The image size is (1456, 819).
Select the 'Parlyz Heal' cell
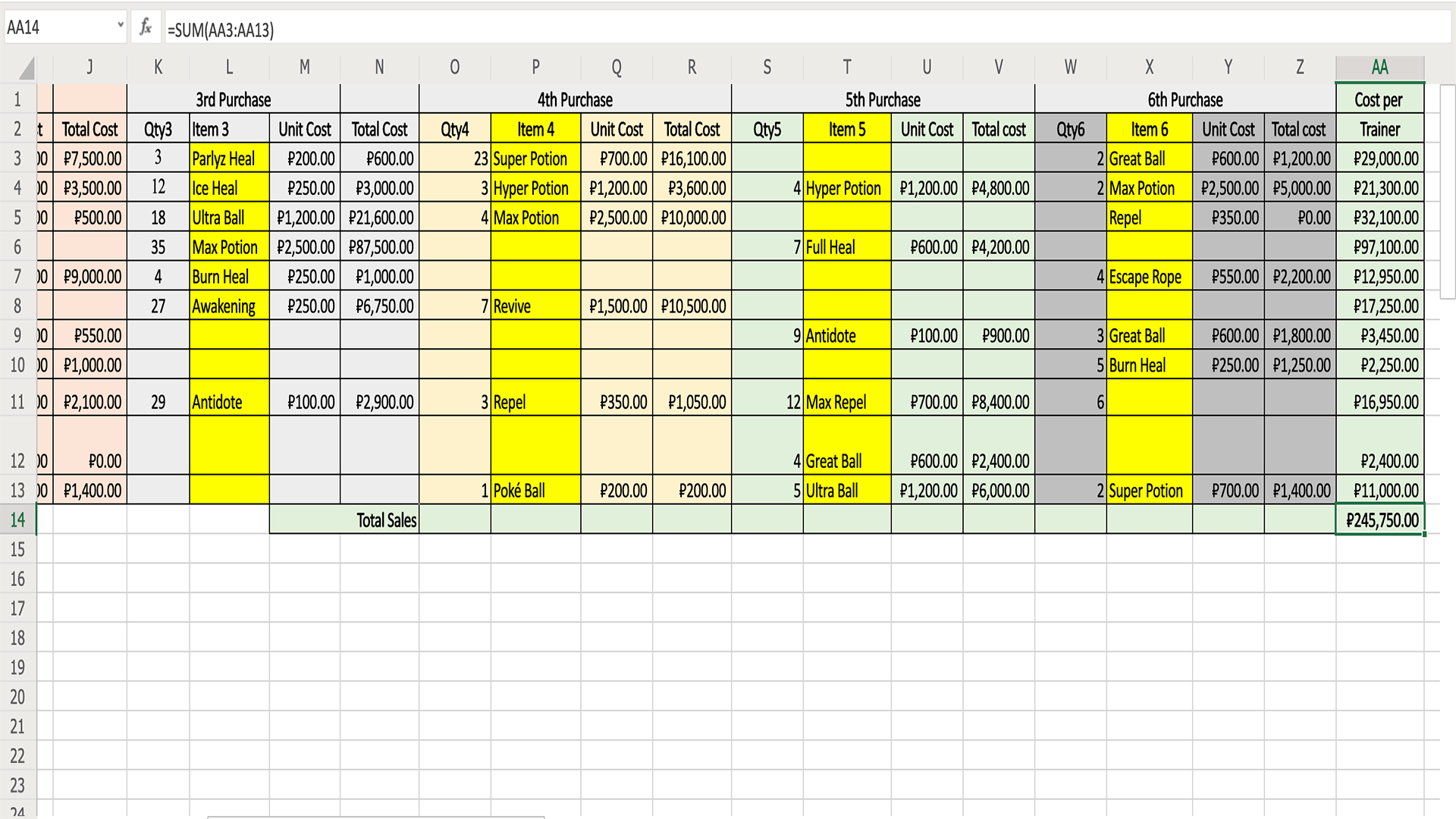[229, 158]
